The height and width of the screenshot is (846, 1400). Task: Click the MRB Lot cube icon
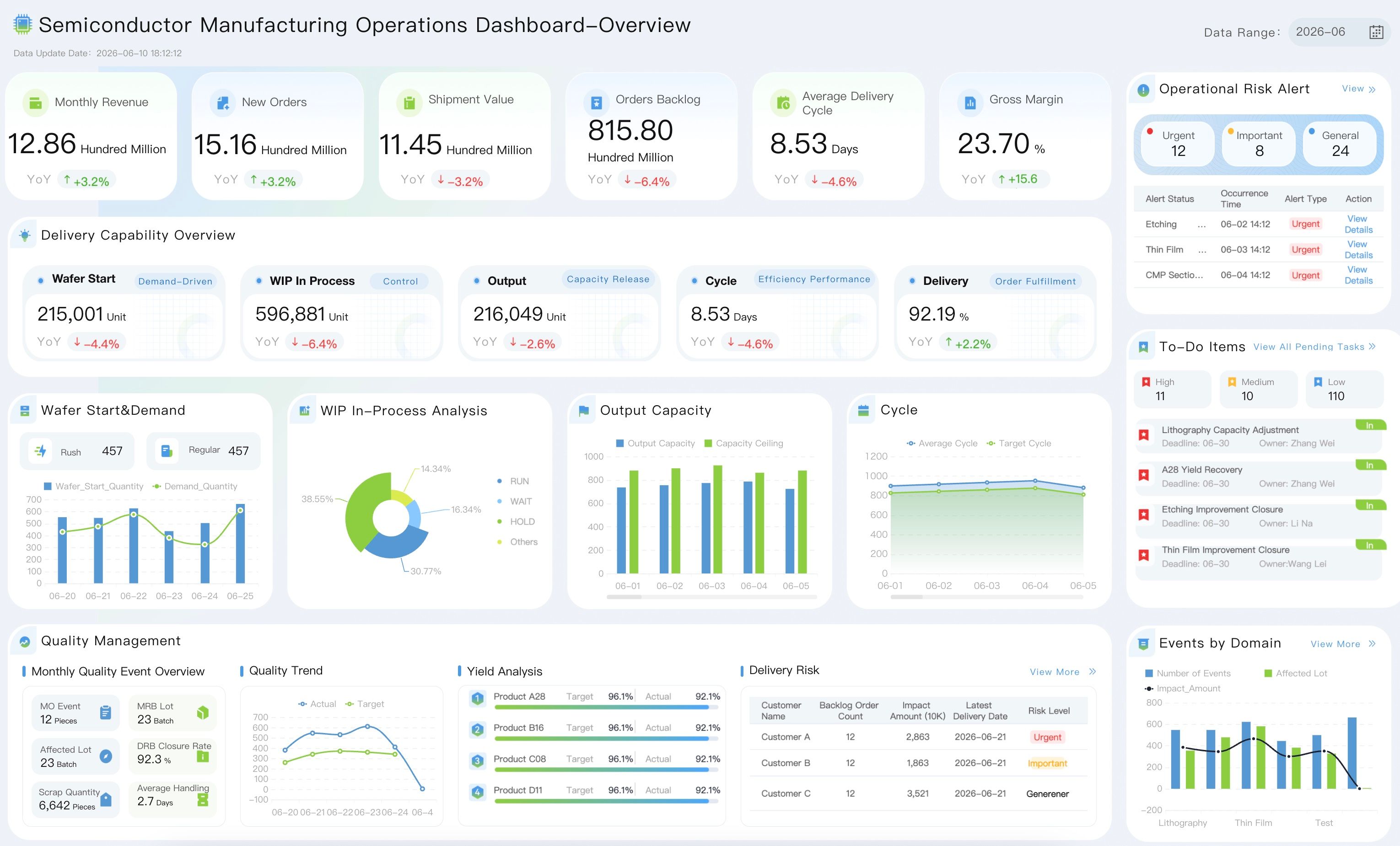click(203, 712)
